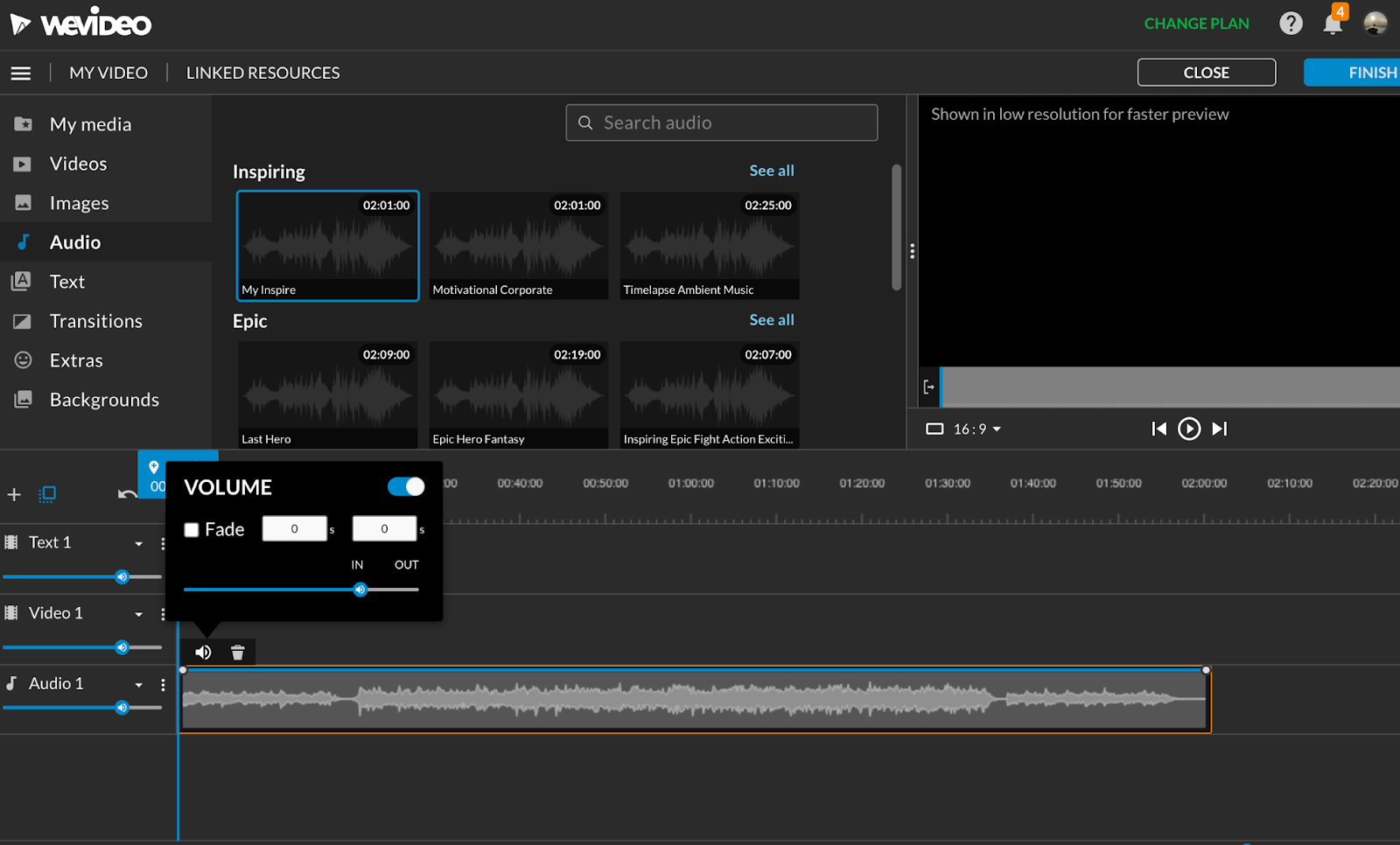Click See all for Inspiring audio
Screen dimensions: 1400x845
[x=771, y=171]
